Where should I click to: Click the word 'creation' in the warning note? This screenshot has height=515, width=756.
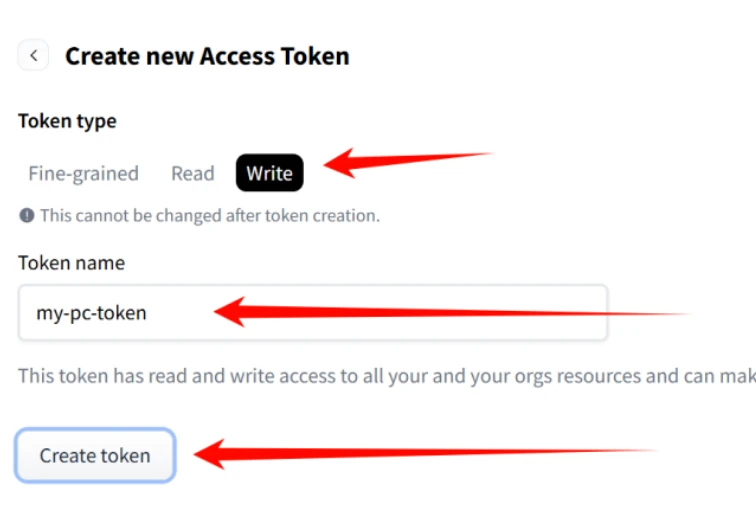coord(346,215)
